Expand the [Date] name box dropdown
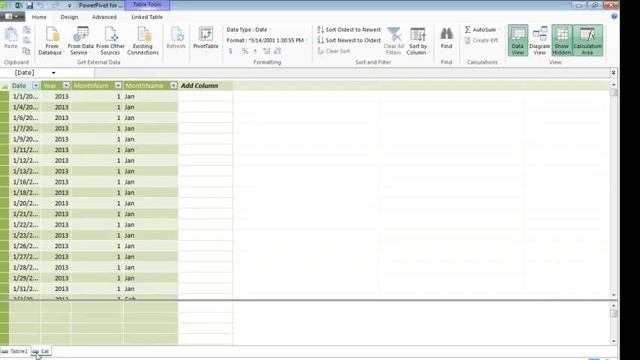The image size is (640, 360). [53, 73]
